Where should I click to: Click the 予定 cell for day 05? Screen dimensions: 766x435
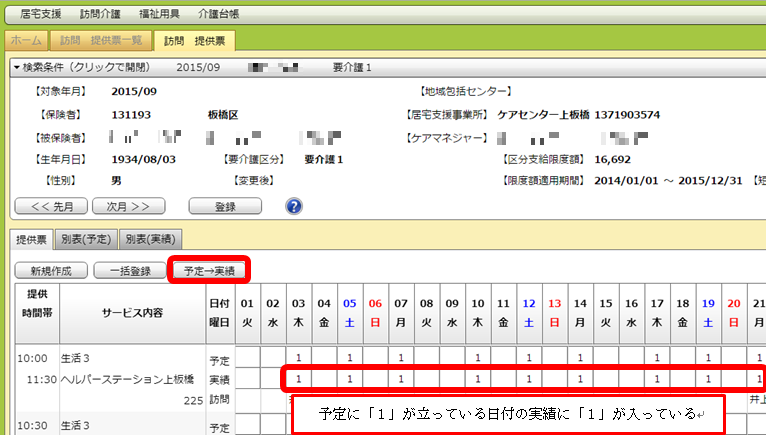(349, 357)
